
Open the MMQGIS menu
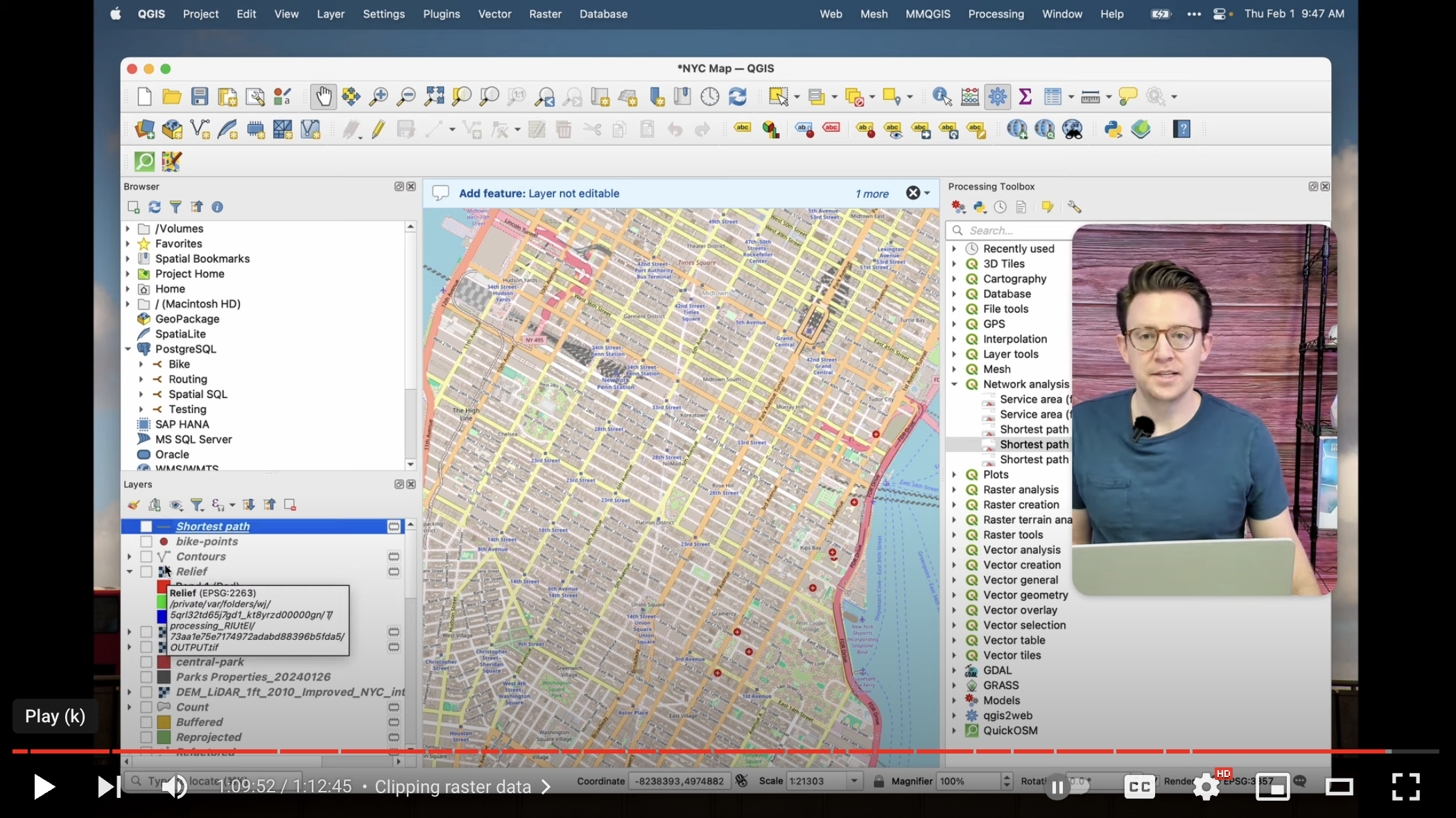click(928, 14)
